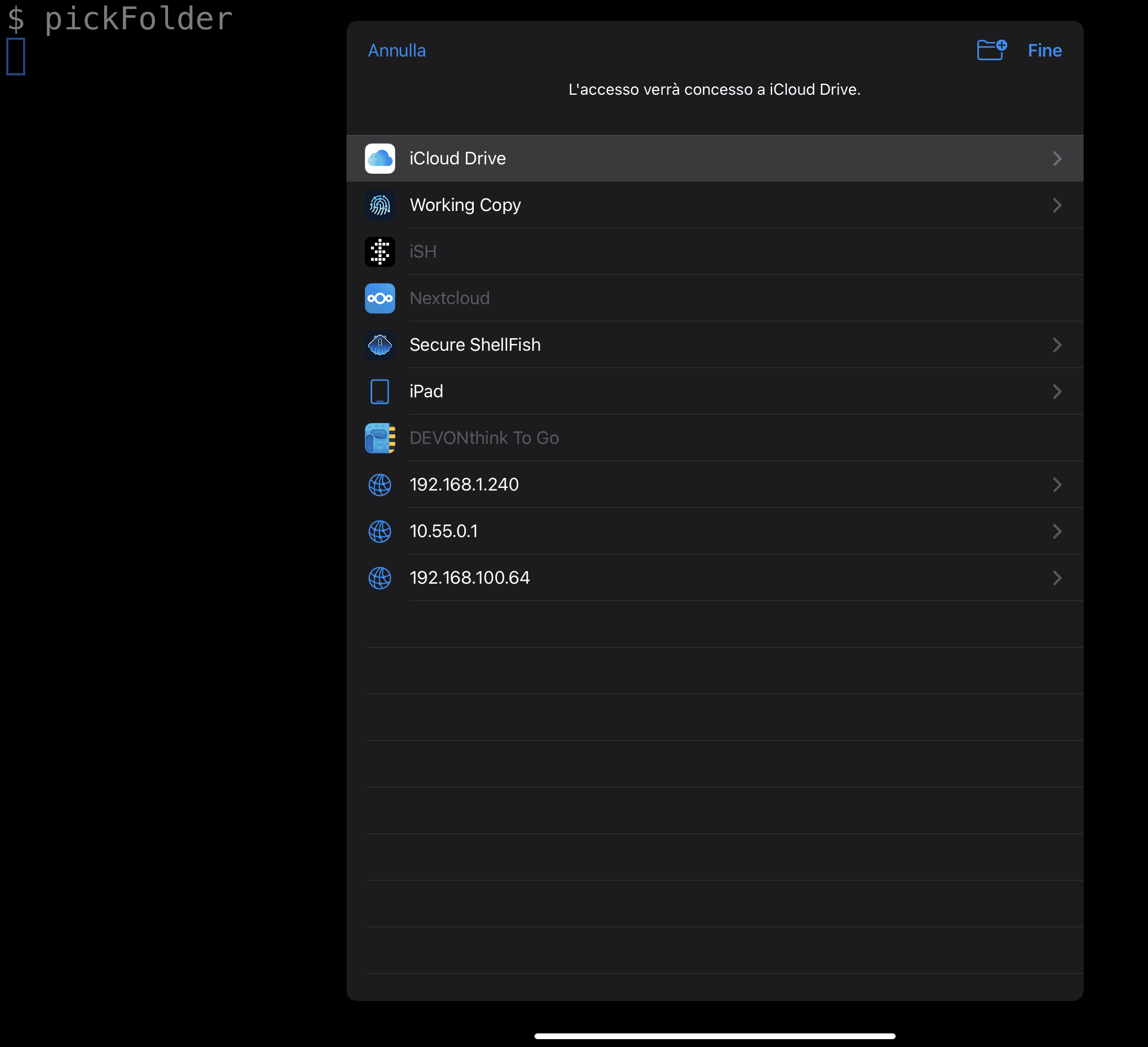This screenshot has width=1148, height=1047.
Task: Expand 192.168.1.240 server chevron
Action: click(x=1057, y=485)
